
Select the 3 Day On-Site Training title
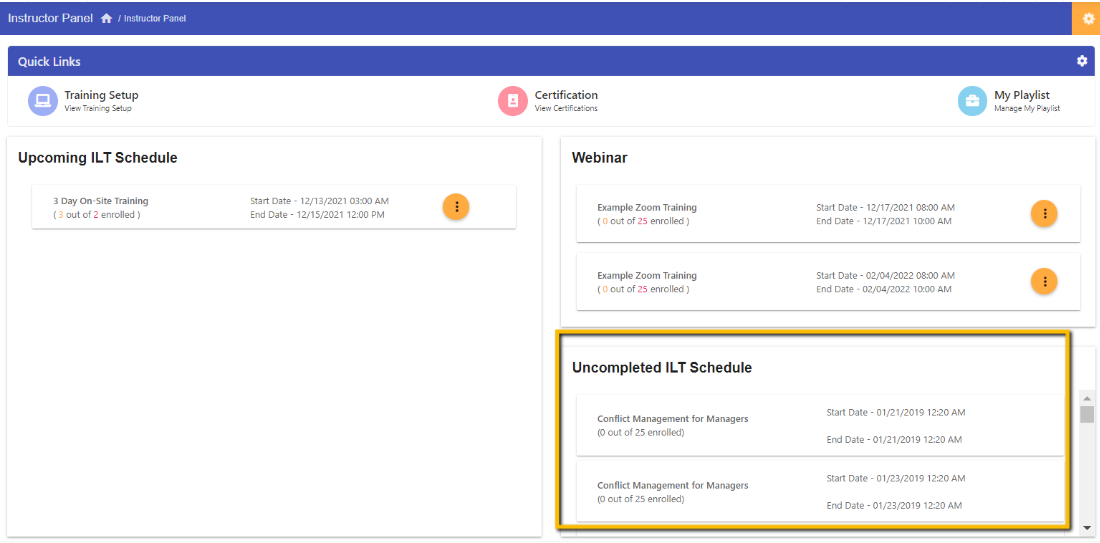click(101, 201)
